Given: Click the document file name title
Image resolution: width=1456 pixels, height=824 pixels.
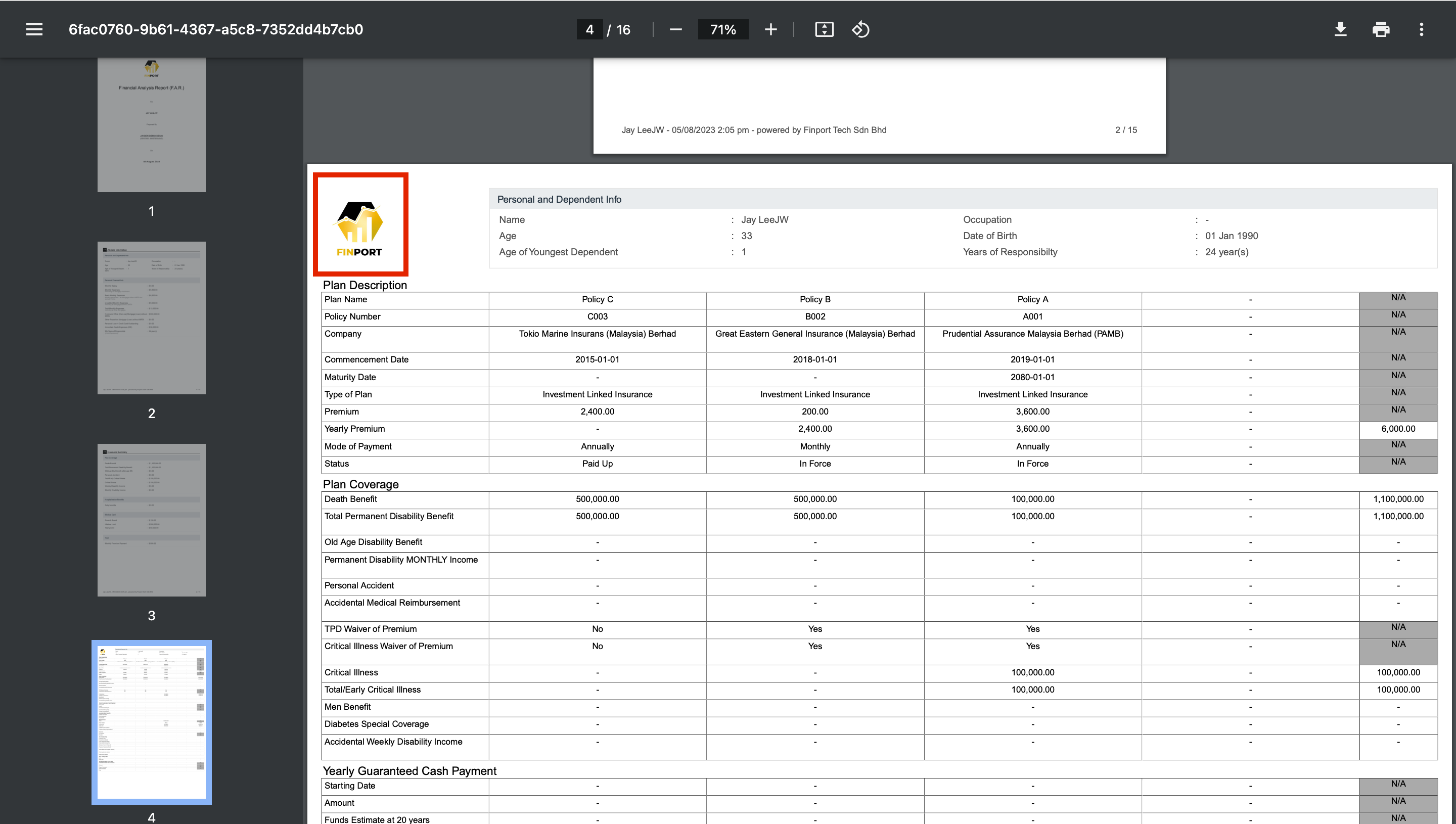Looking at the screenshot, I should (x=215, y=29).
